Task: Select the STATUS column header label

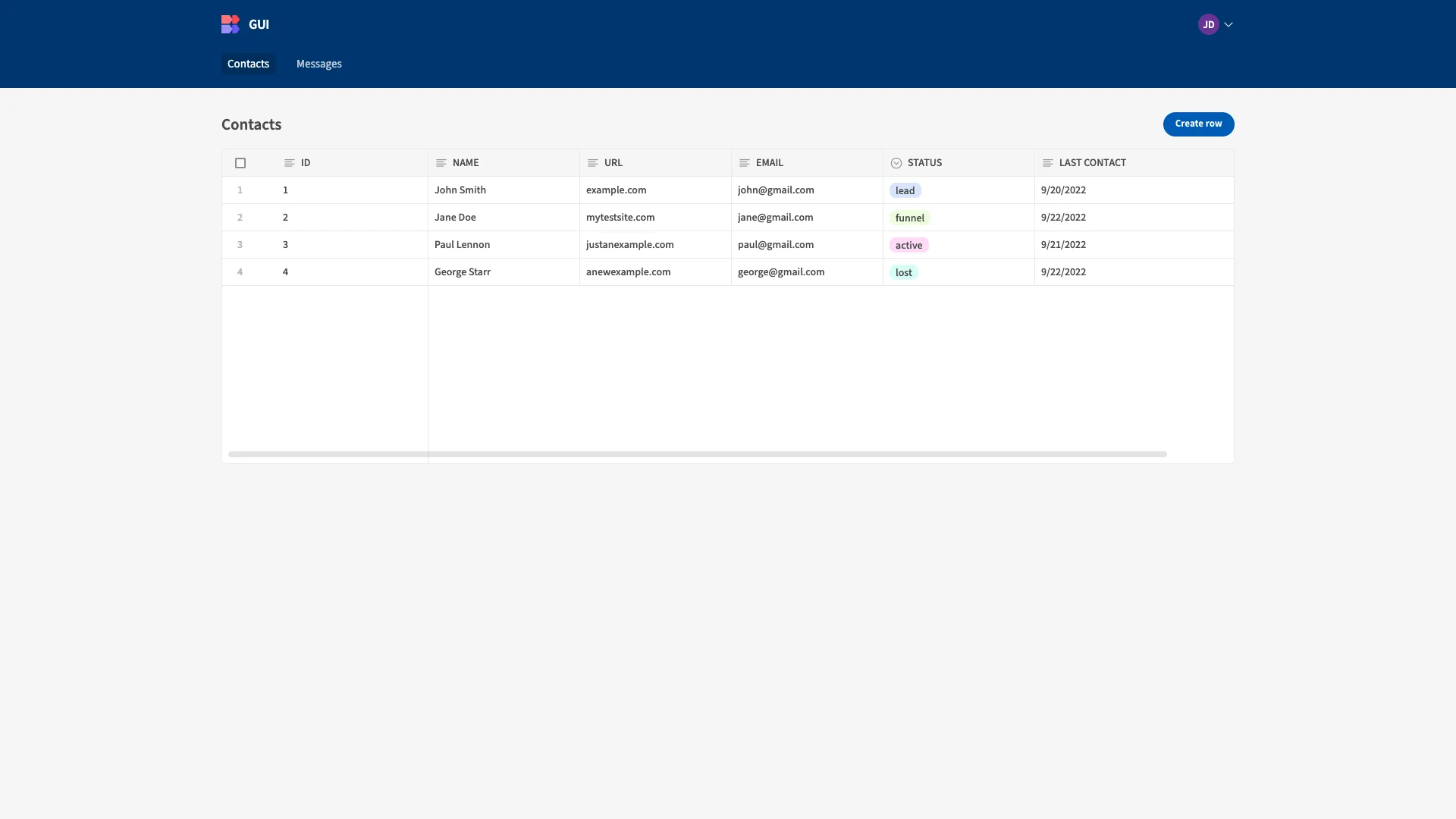Action: click(924, 163)
